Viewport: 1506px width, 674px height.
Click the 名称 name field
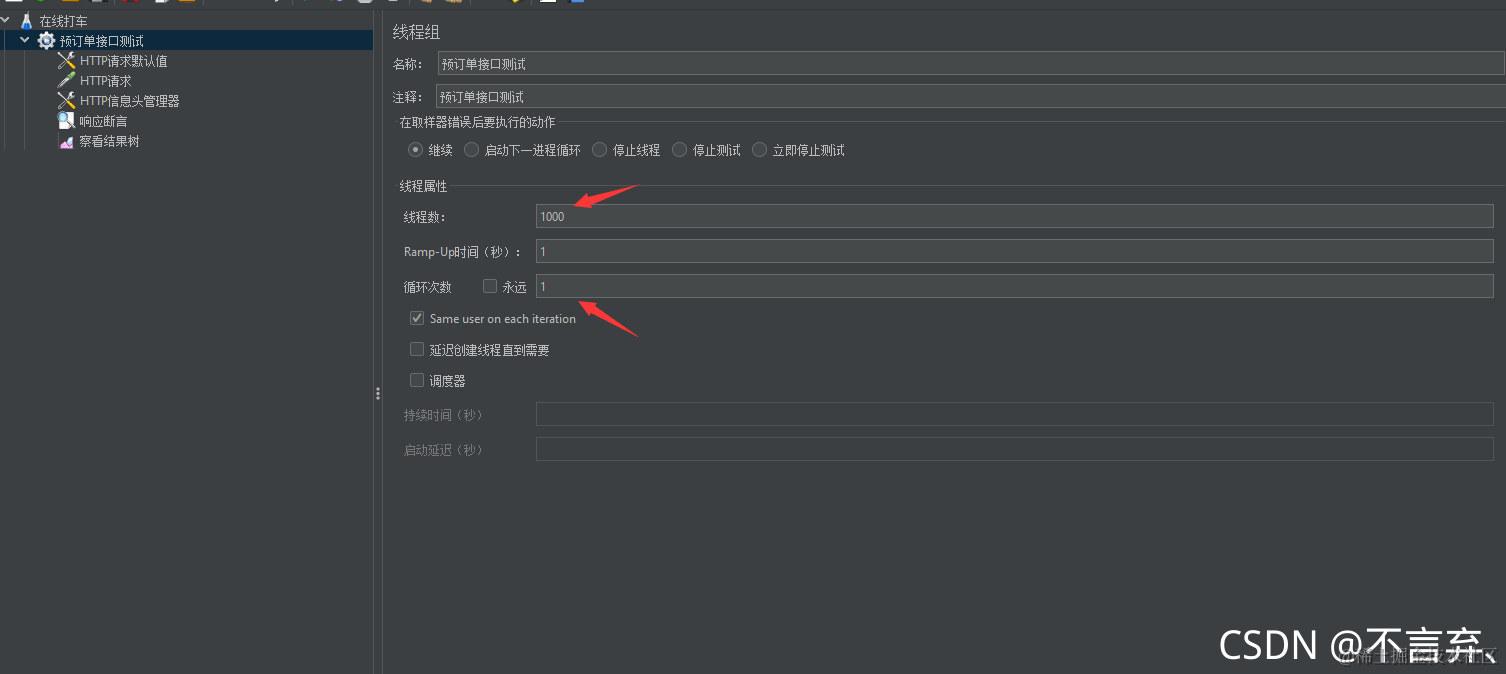pyautogui.click(x=971, y=64)
